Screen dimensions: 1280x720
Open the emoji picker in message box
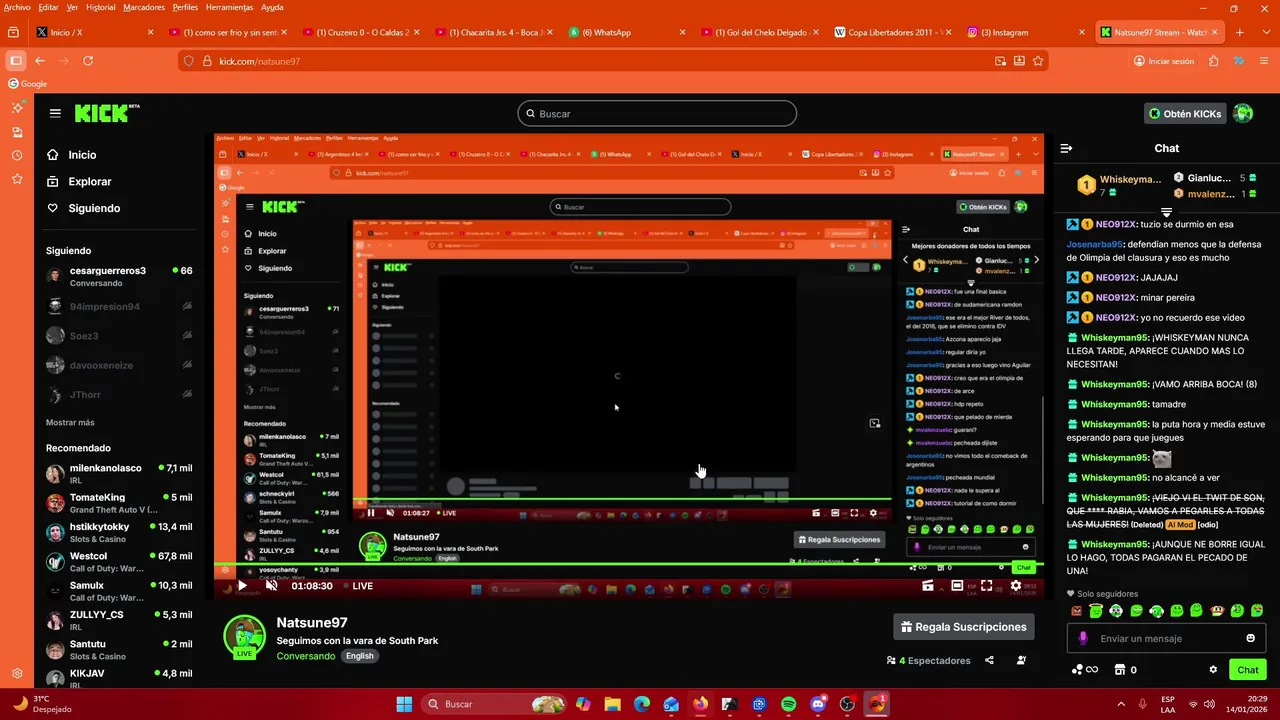point(1250,638)
